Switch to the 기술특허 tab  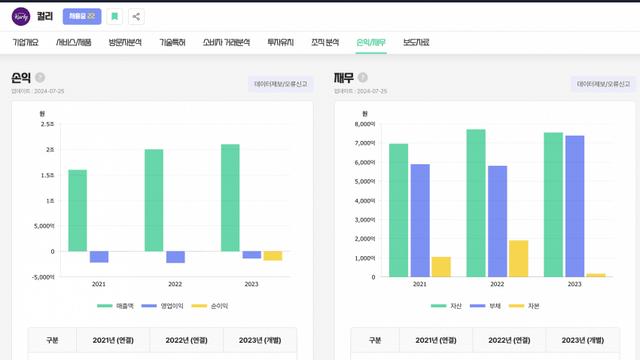tap(172, 42)
